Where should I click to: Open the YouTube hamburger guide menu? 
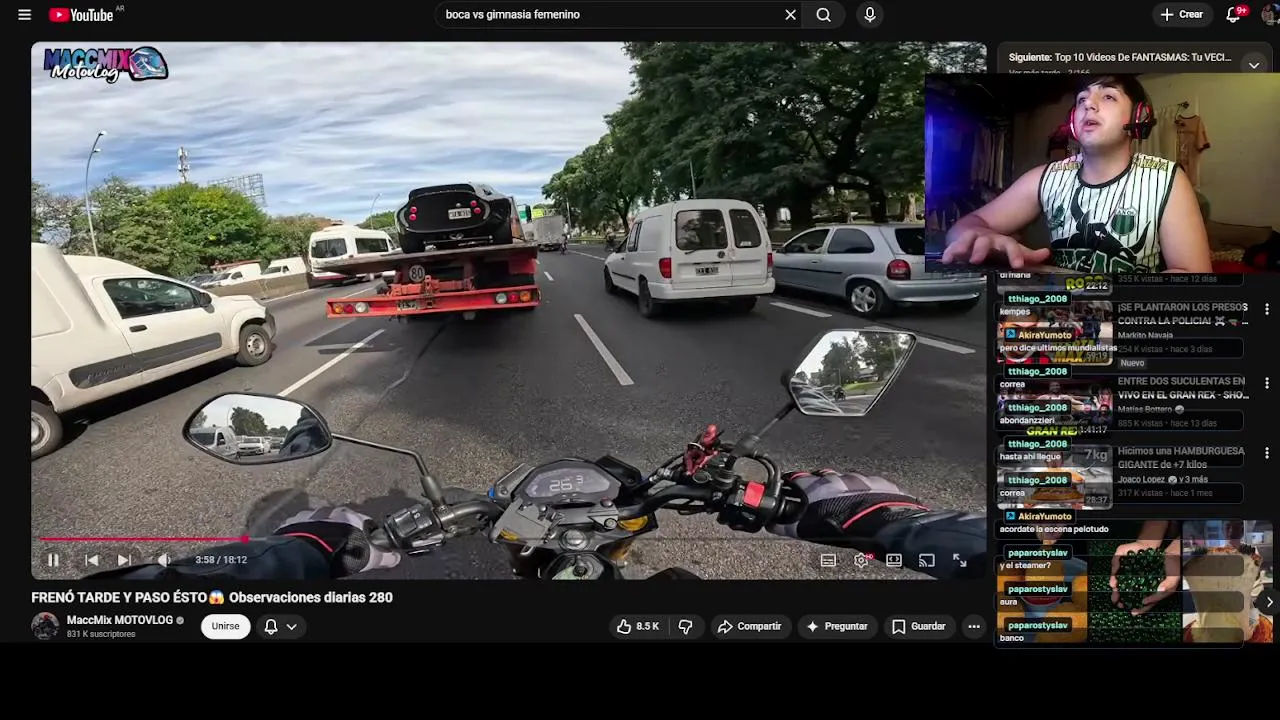coord(24,15)
